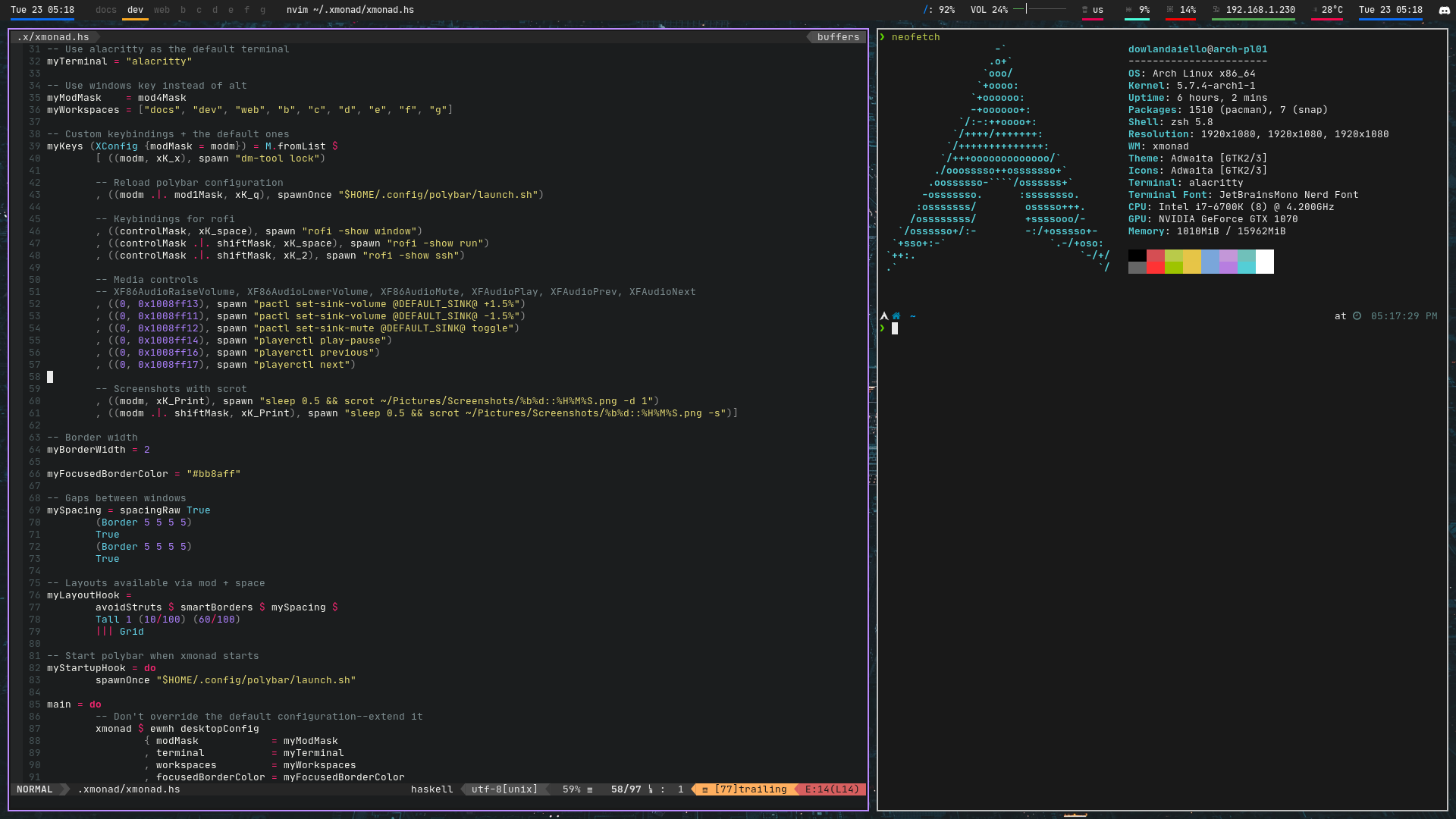Click the white color block in neofetch
This screenshot has width=1456, height=819.
point(1264,262)
